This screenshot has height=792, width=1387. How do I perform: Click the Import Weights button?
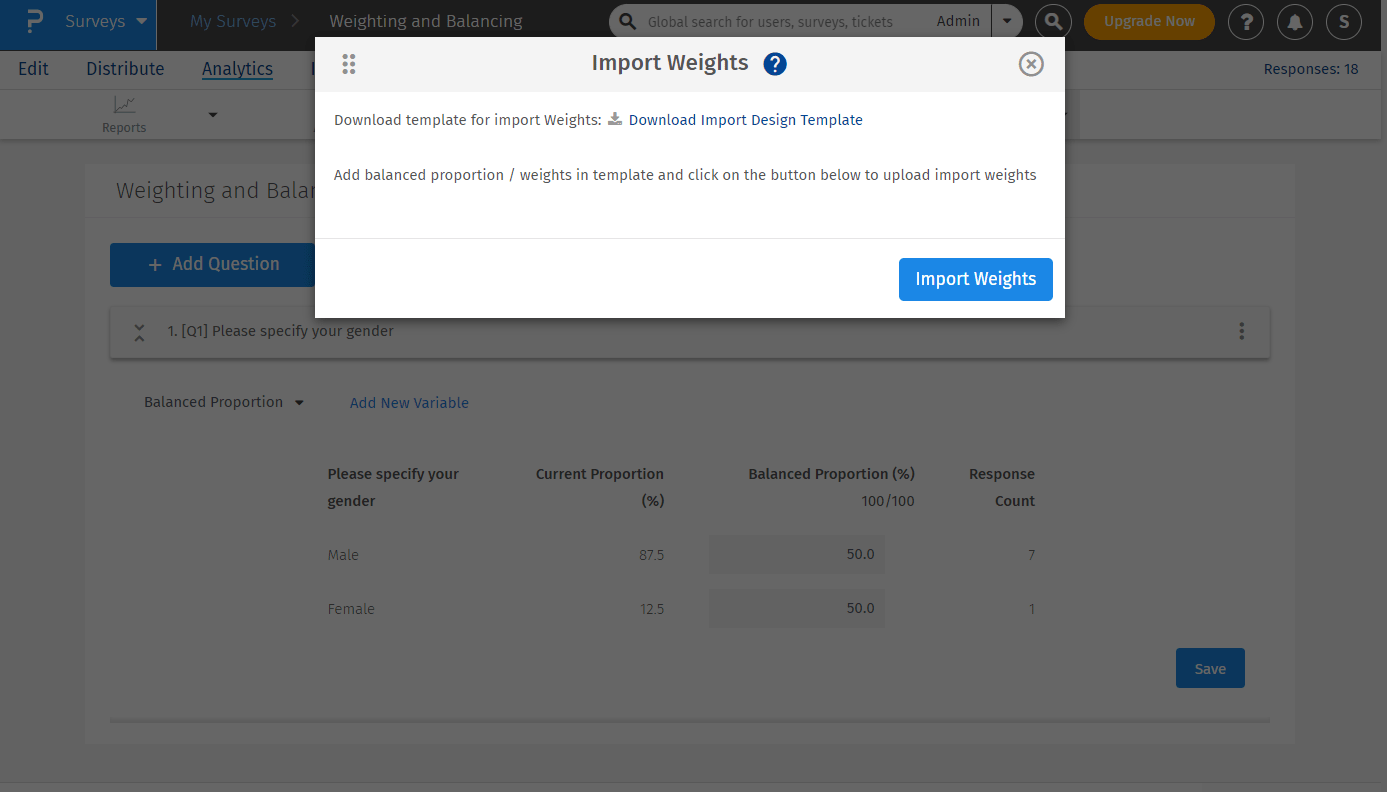pos(975,279)
